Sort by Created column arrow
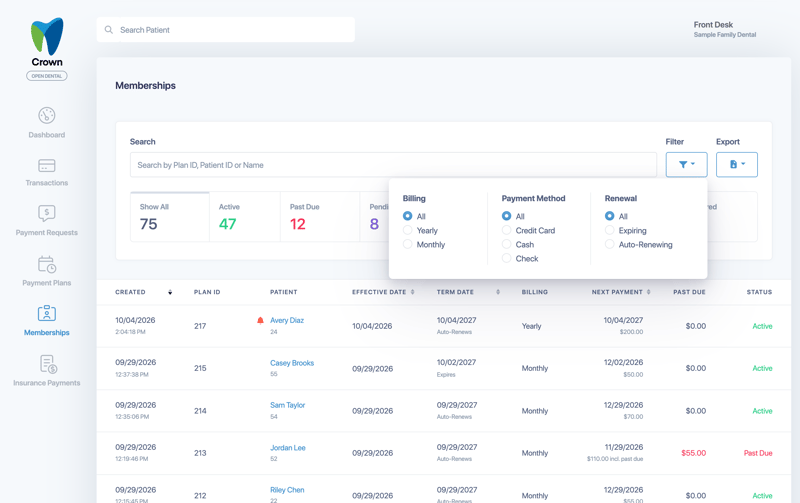The width and height of the screenshot is (800, 503). click(170, 292)
